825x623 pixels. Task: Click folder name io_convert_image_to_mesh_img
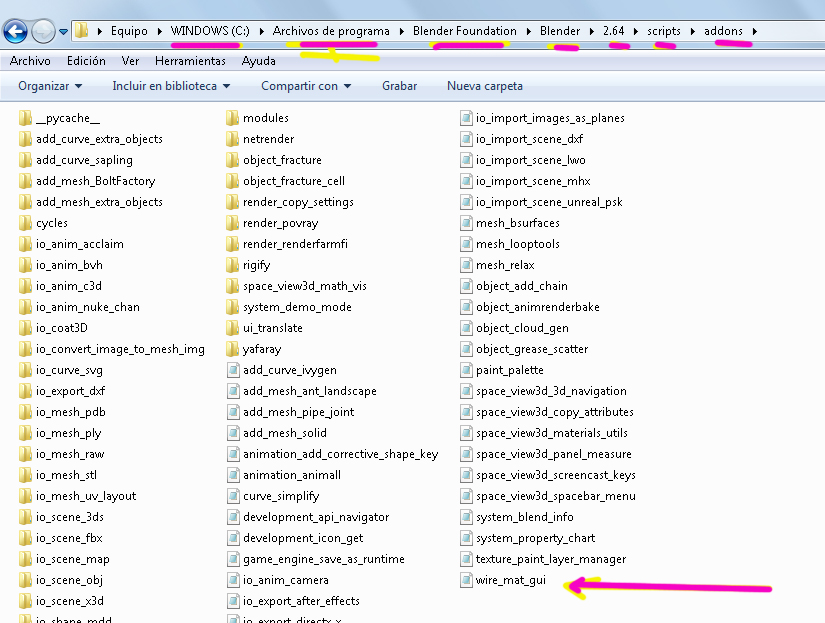(120, 349)
